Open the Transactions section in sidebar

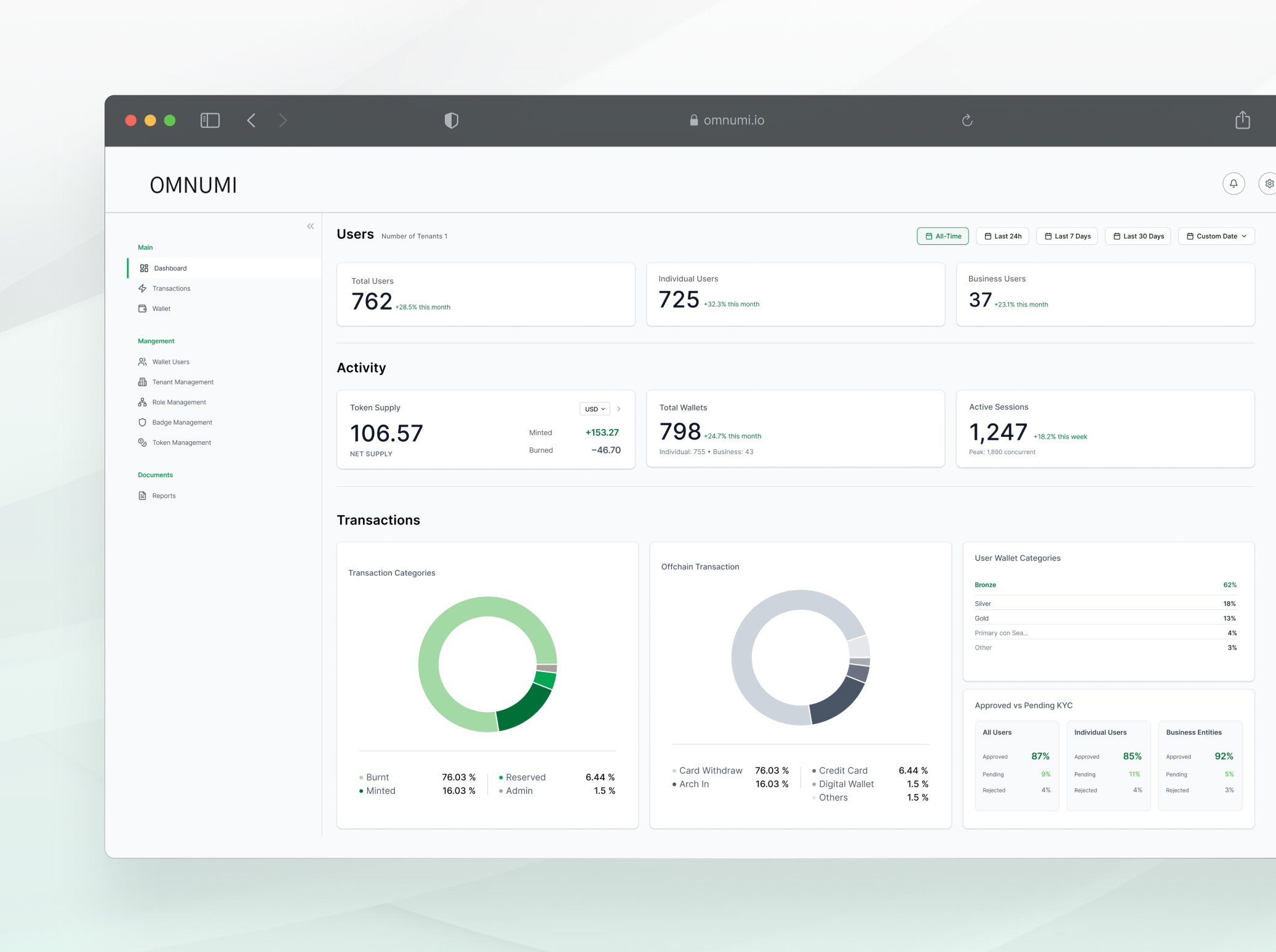pyautogui.click(x=172, y=288)
